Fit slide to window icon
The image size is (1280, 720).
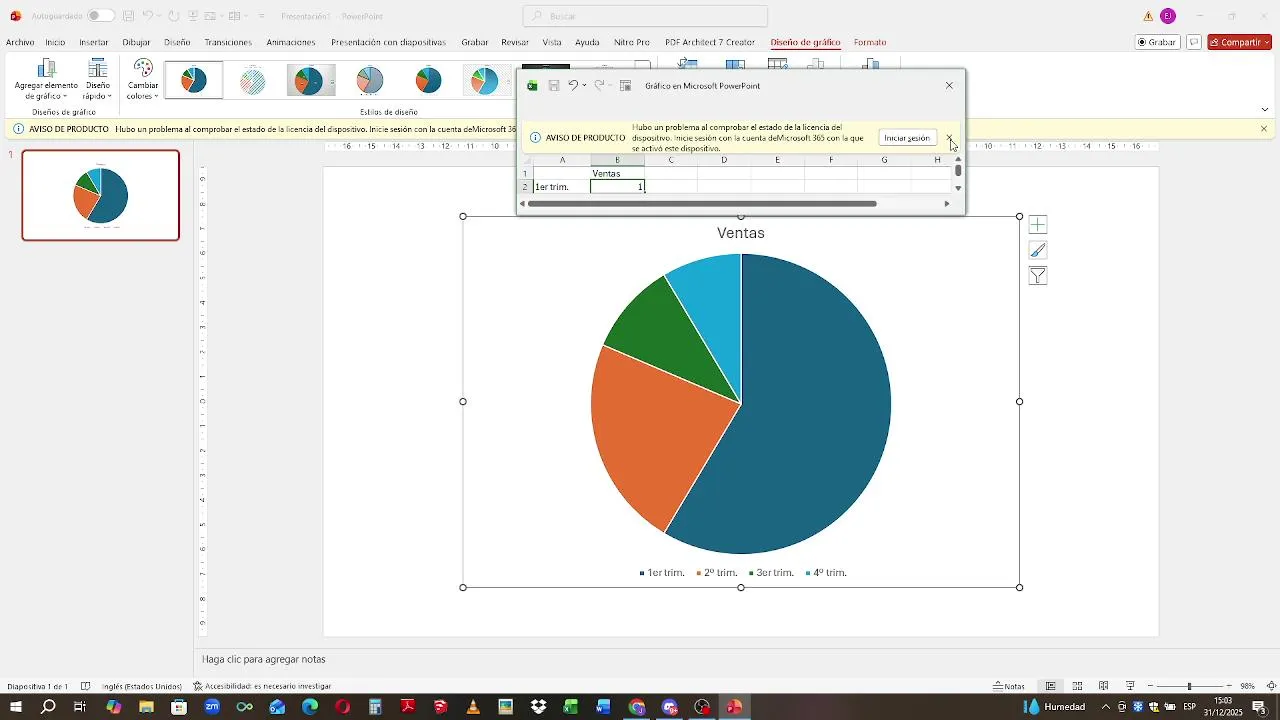coord(1271,686)
